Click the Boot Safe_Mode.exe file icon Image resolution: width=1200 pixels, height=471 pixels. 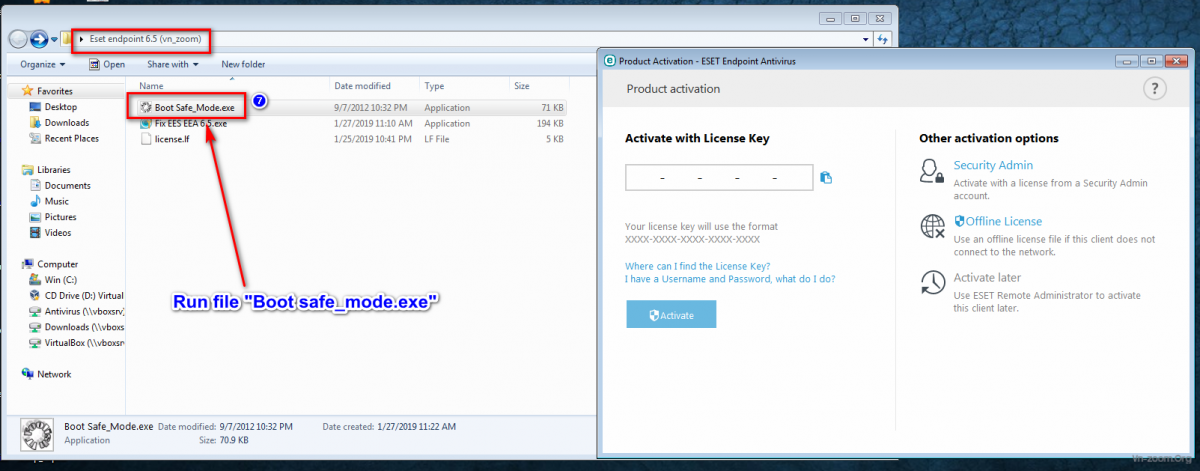pyautogui.click(x=146, y=106)
